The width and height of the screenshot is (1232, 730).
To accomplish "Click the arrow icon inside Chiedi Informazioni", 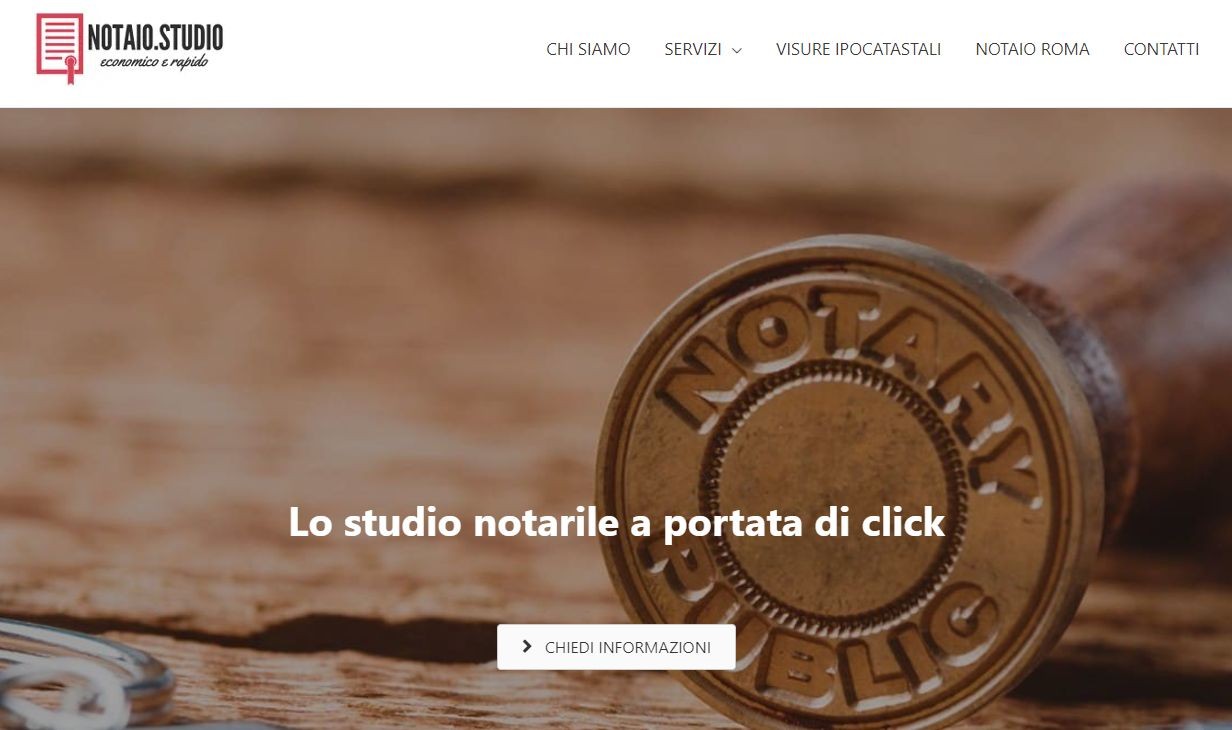I will [527, 647].
